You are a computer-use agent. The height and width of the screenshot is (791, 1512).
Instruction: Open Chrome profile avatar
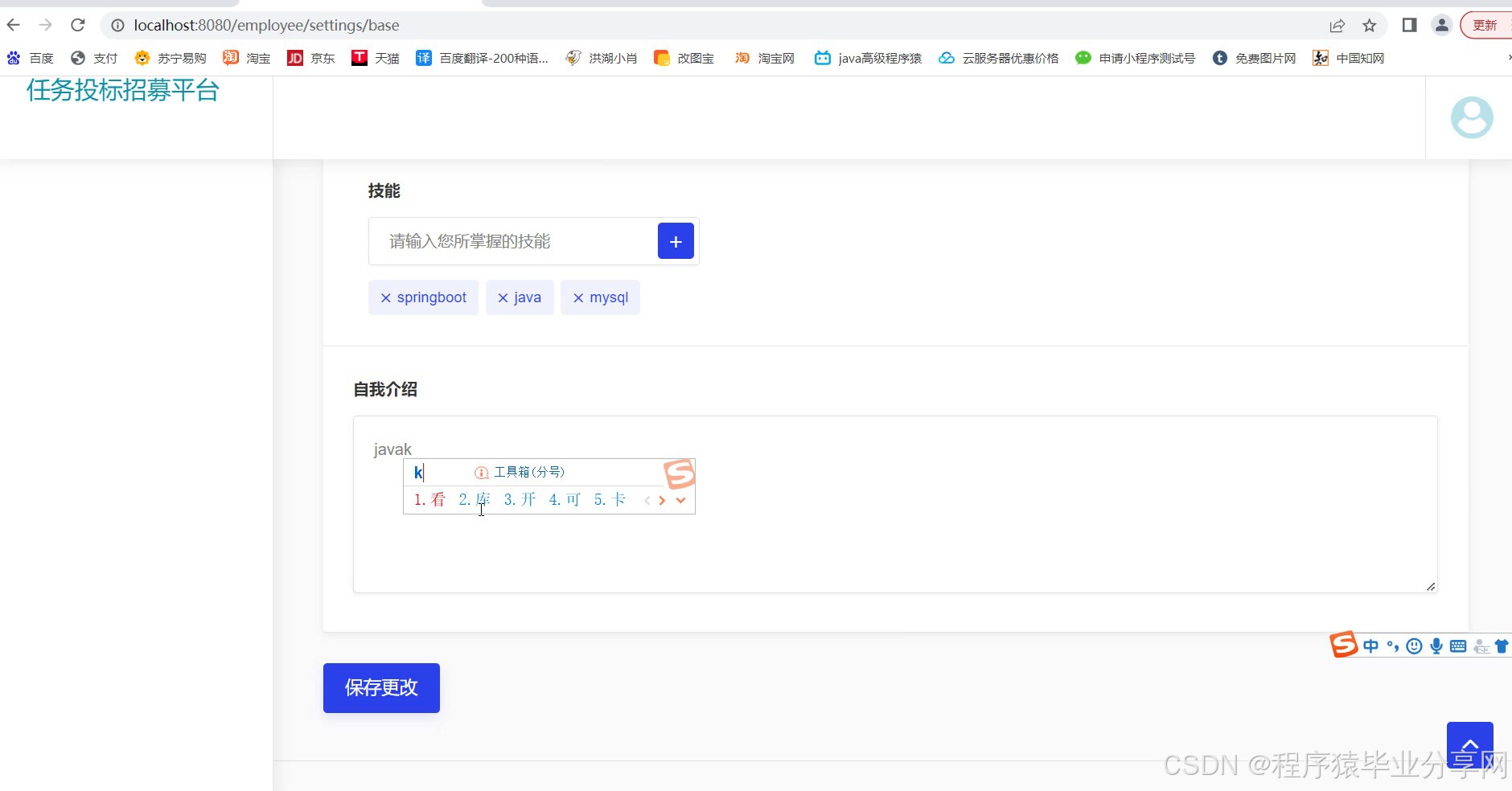pos(1442,26)
